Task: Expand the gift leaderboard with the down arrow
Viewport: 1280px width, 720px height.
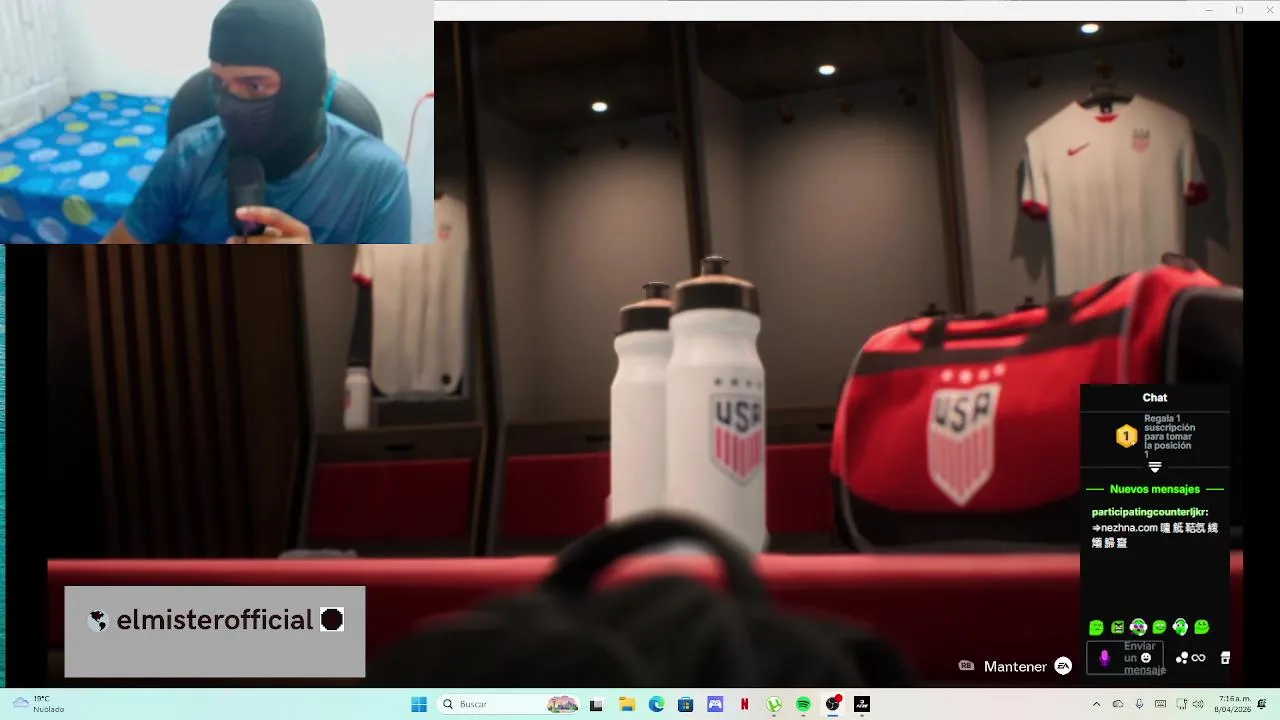Action: 1155,467
